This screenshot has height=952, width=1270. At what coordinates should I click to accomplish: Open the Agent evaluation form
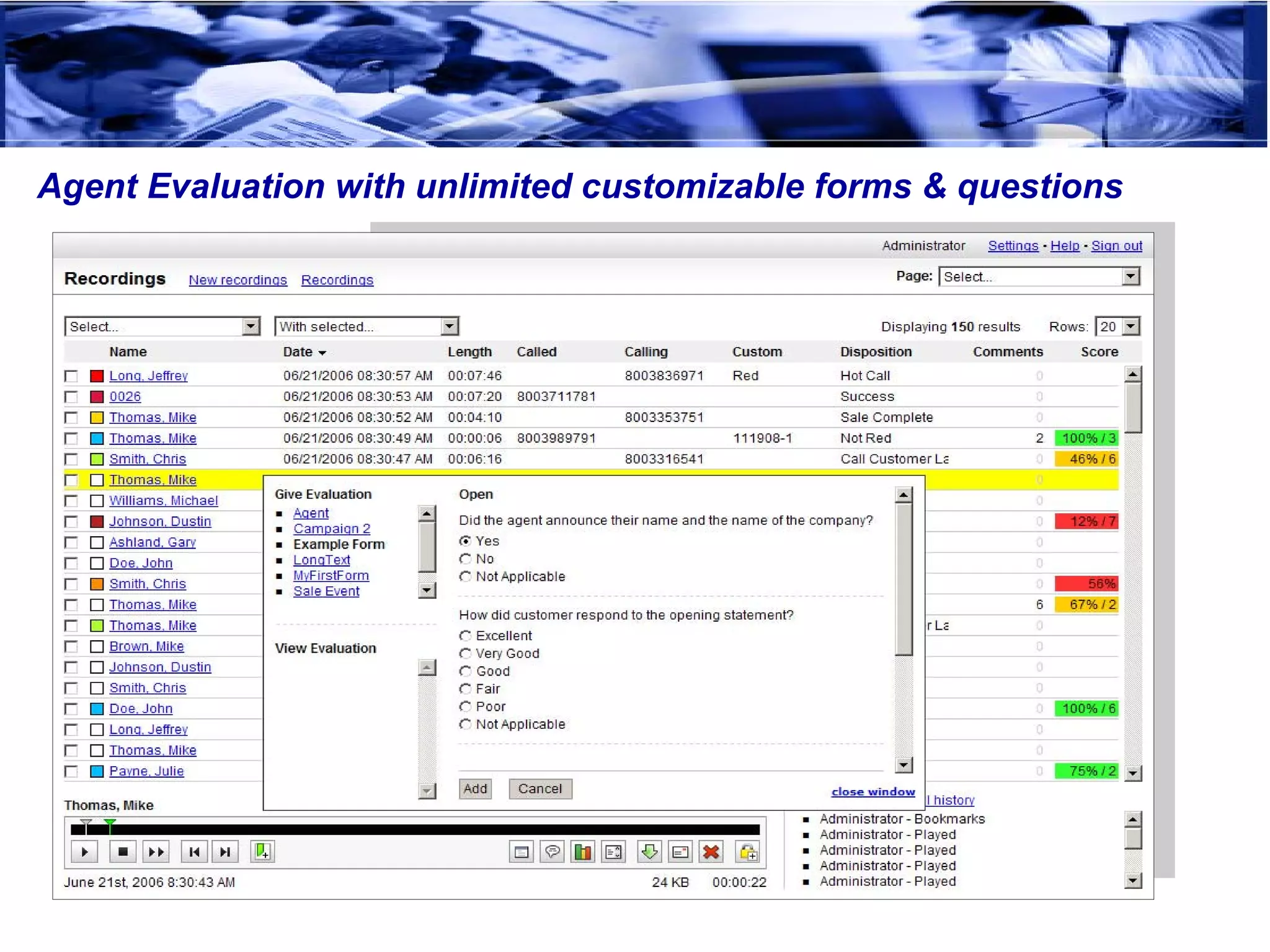311,513
